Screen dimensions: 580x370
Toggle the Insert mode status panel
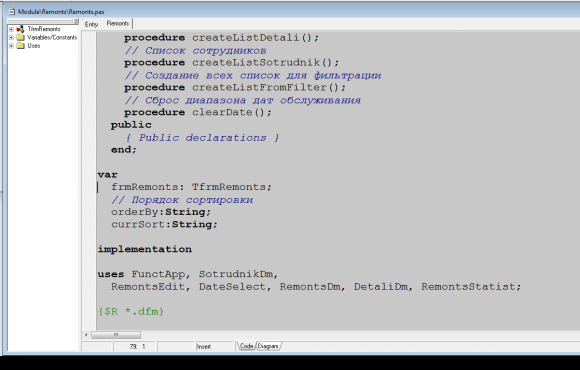point(214,347)
